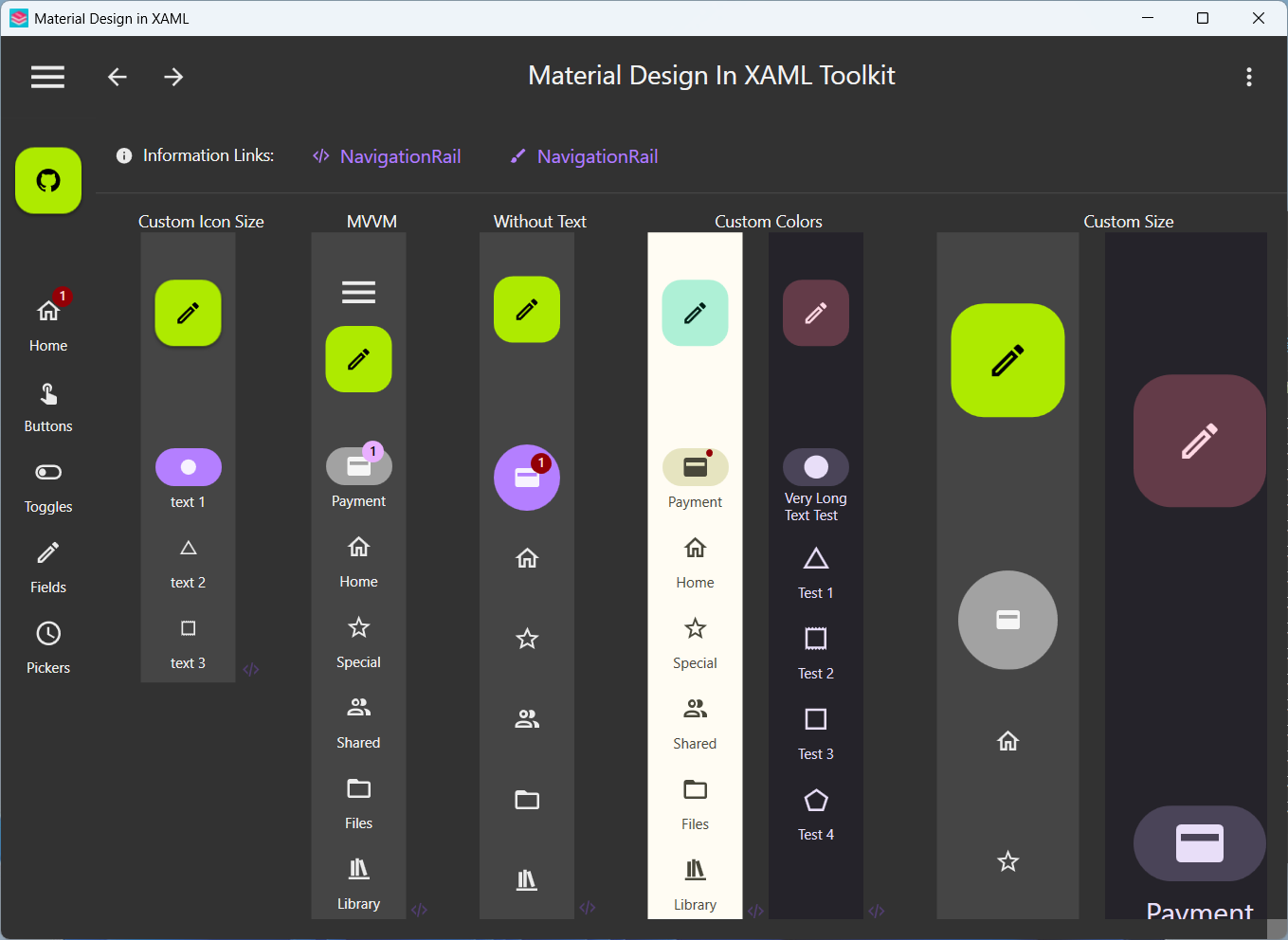Click purple payment circle in Without Text rail
Image resolution: width=1288 pixels, height=940 pixels.
tap(527, 478)
